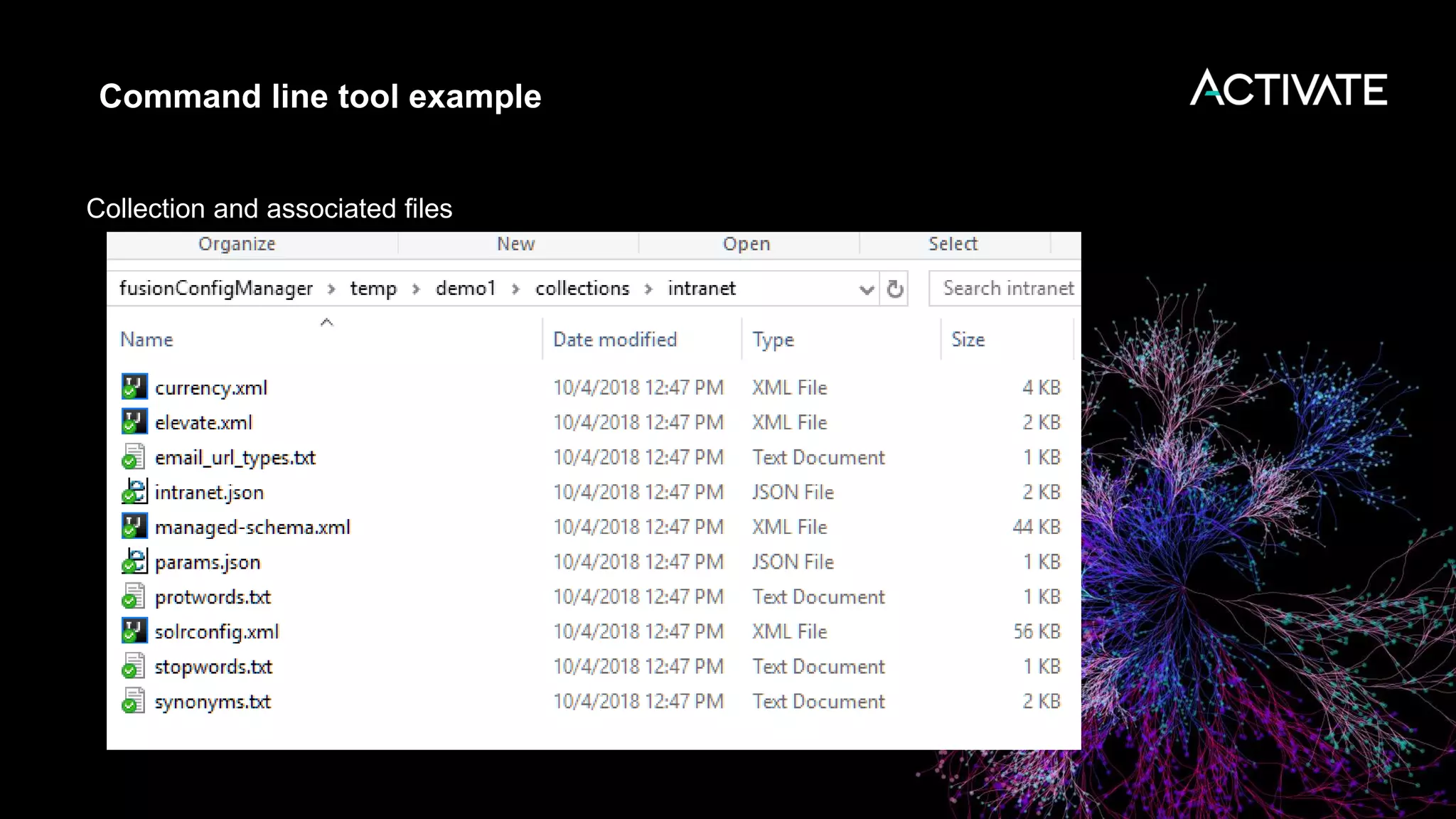Navigate to demo1 folder breadcrumb
1456x819 pixels.
466,289
